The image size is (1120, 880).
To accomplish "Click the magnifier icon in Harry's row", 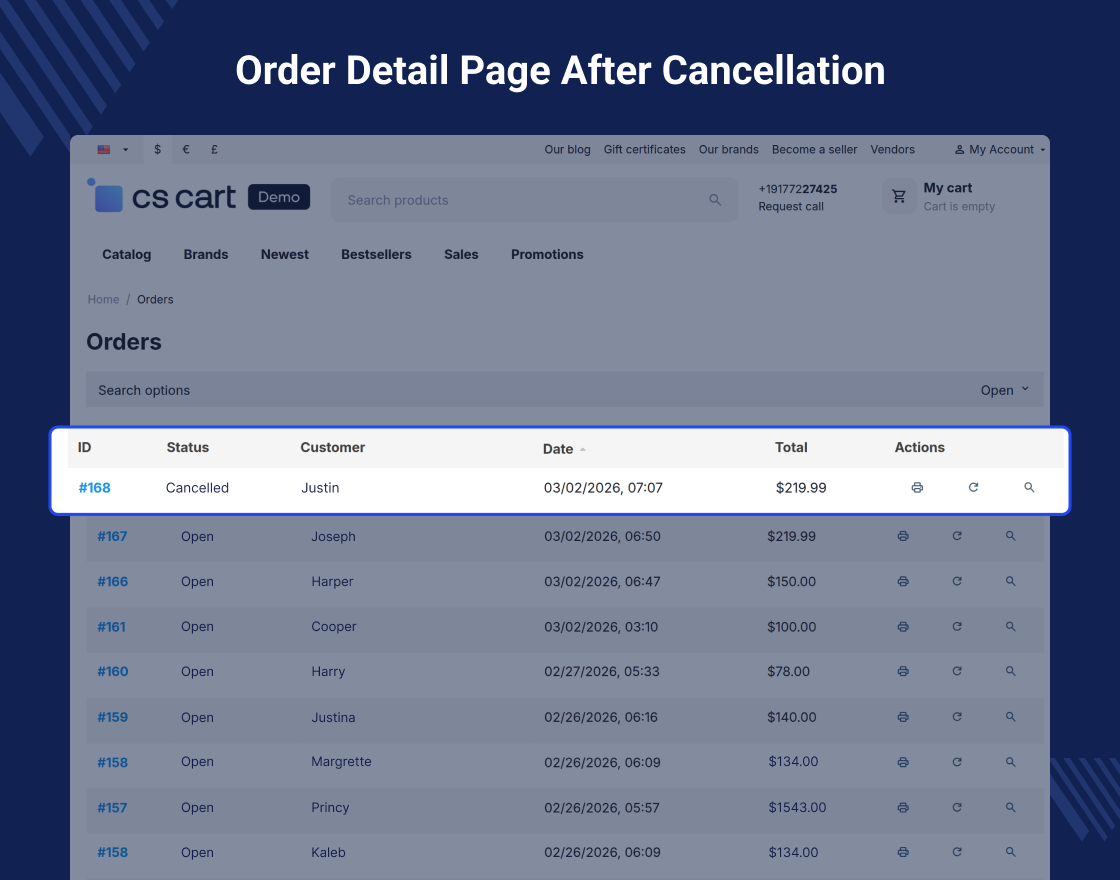I will tap(1011, 671).
